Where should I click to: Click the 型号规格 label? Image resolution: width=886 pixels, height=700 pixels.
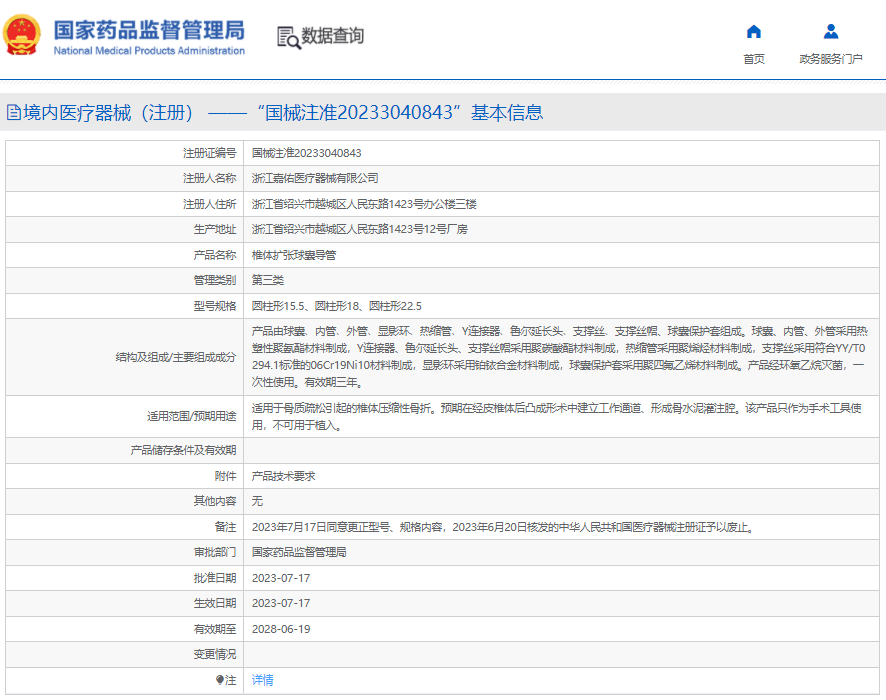215,306
